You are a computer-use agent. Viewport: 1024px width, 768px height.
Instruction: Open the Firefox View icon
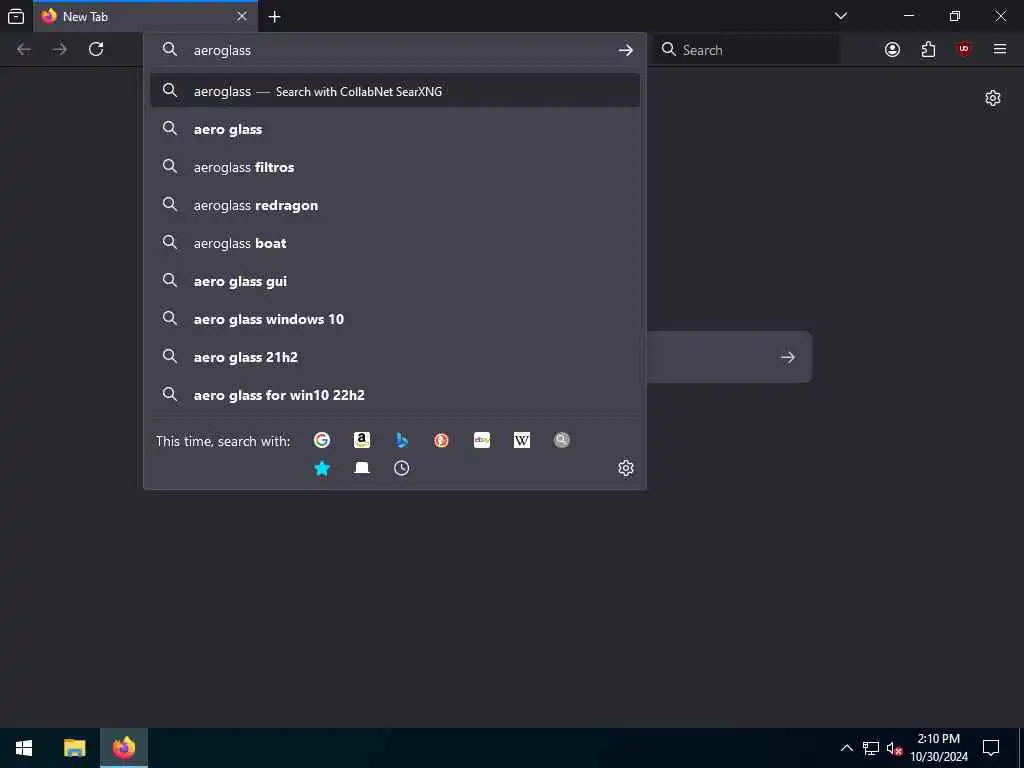click(x=16, y=16)
